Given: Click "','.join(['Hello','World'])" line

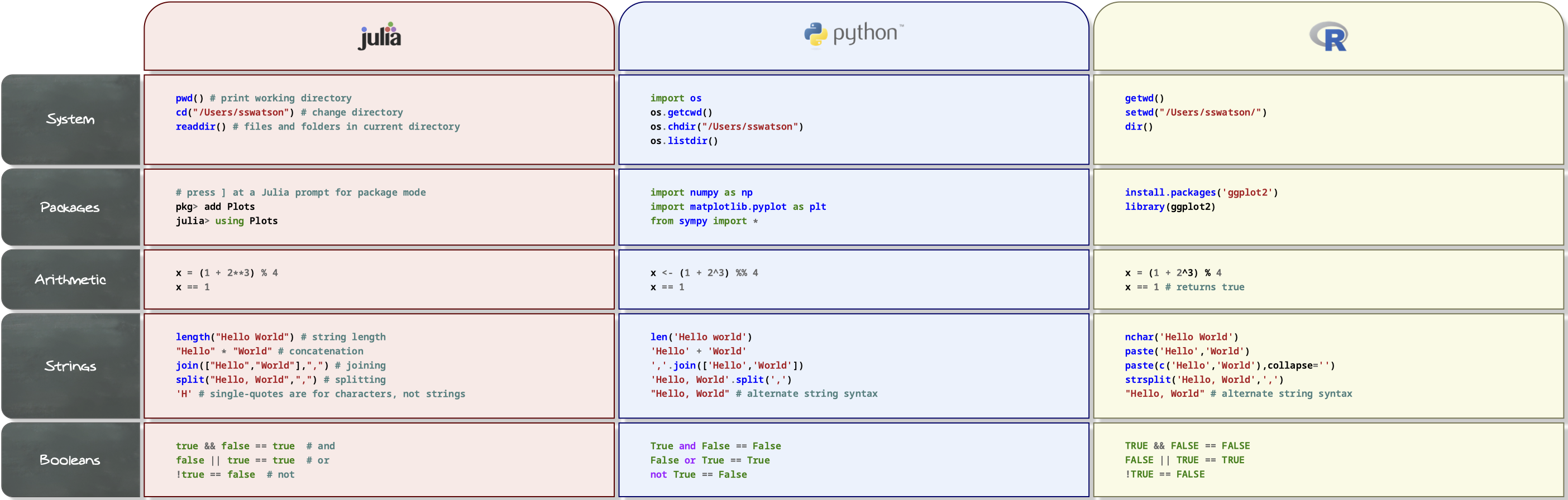Looking at the screenshot, I should pos(727,366).
